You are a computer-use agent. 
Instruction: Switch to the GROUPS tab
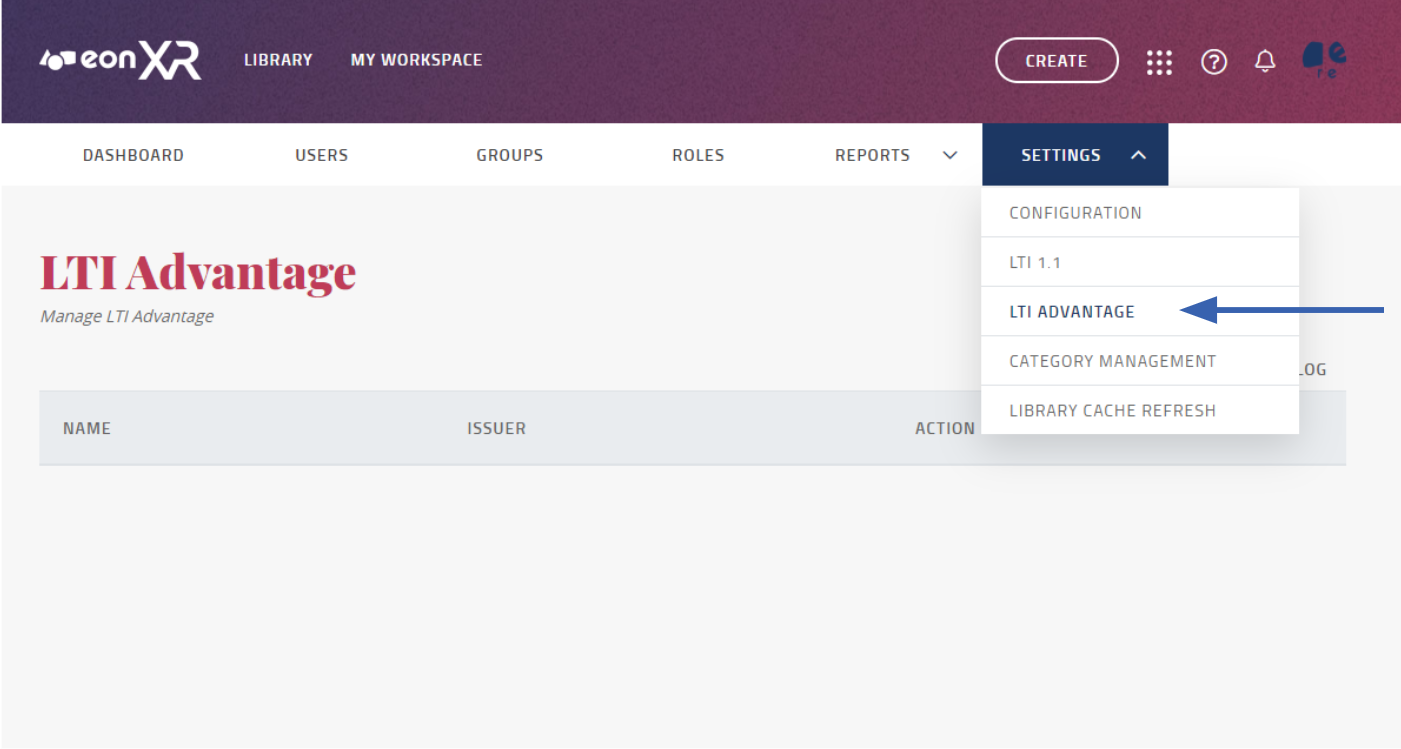click(510, 155)
